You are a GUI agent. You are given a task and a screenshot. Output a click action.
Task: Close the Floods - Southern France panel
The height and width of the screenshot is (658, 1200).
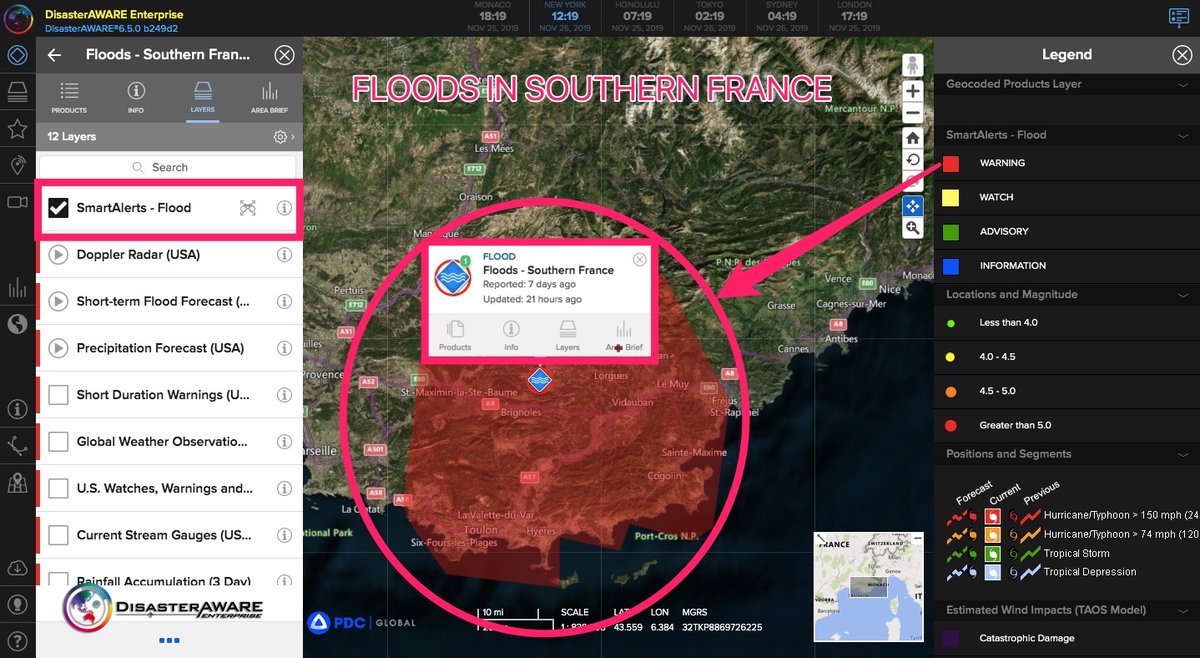pos(285,55)
